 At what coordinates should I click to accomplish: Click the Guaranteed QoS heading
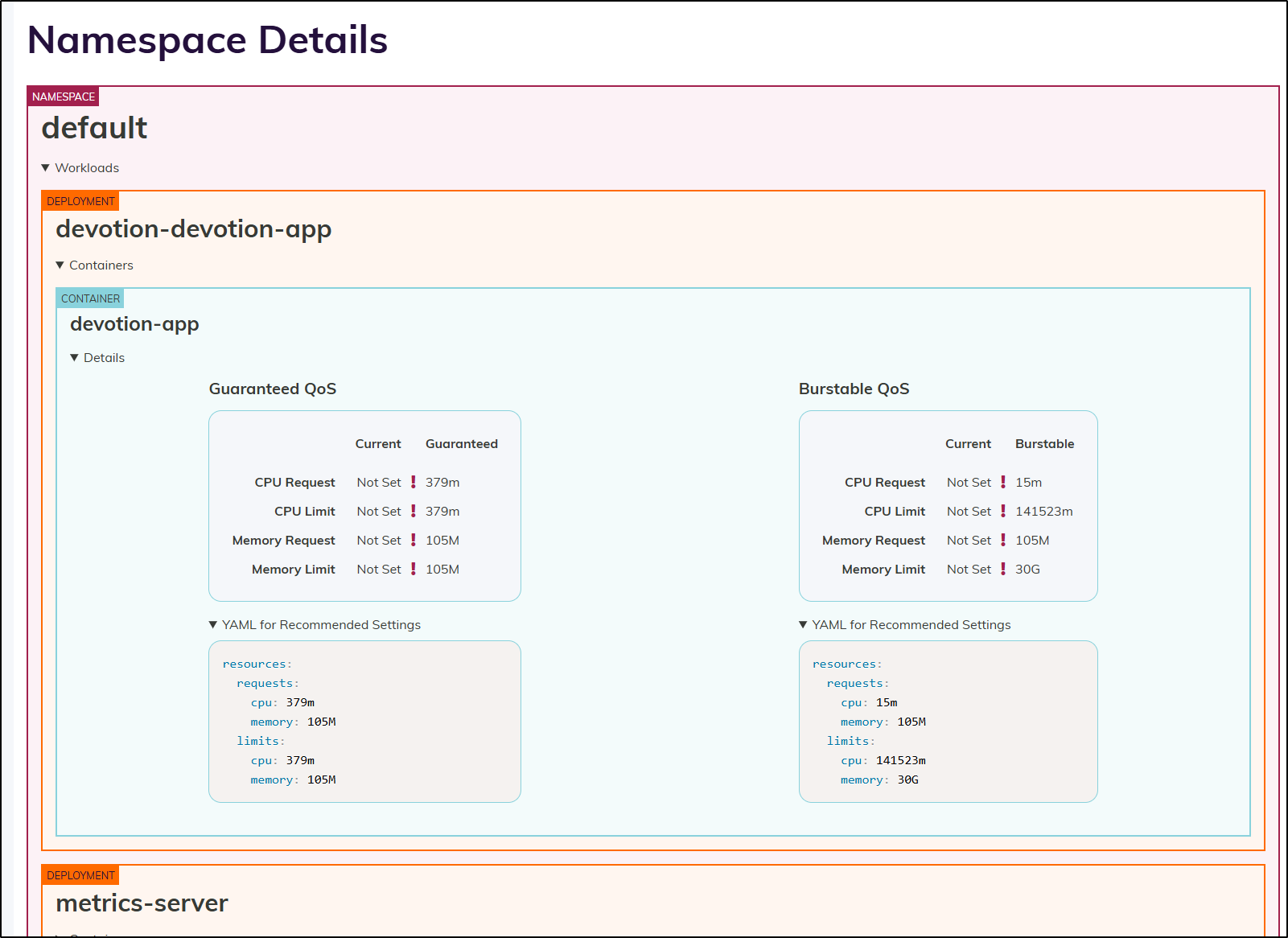(273, 389)
